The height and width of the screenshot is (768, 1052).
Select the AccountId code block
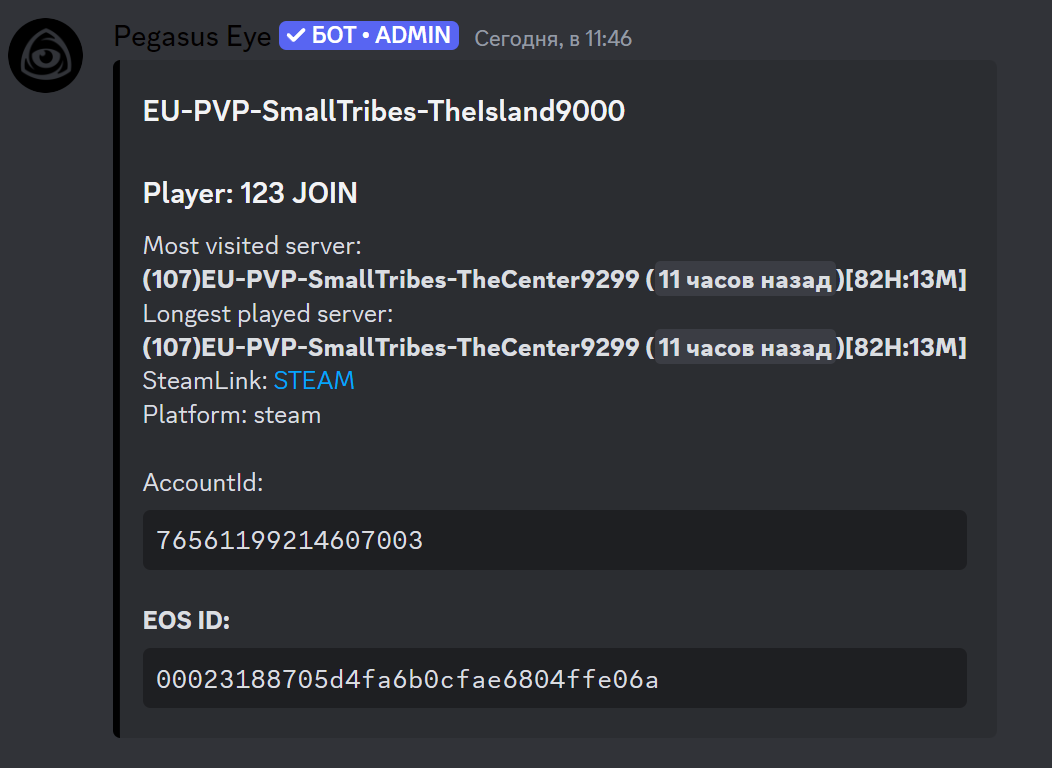coord(555,540)
